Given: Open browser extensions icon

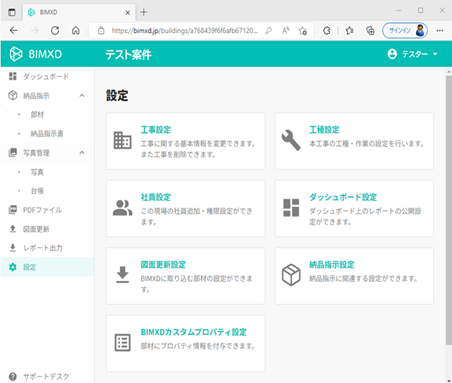Looking at the screenshot, I should (327, 31).
